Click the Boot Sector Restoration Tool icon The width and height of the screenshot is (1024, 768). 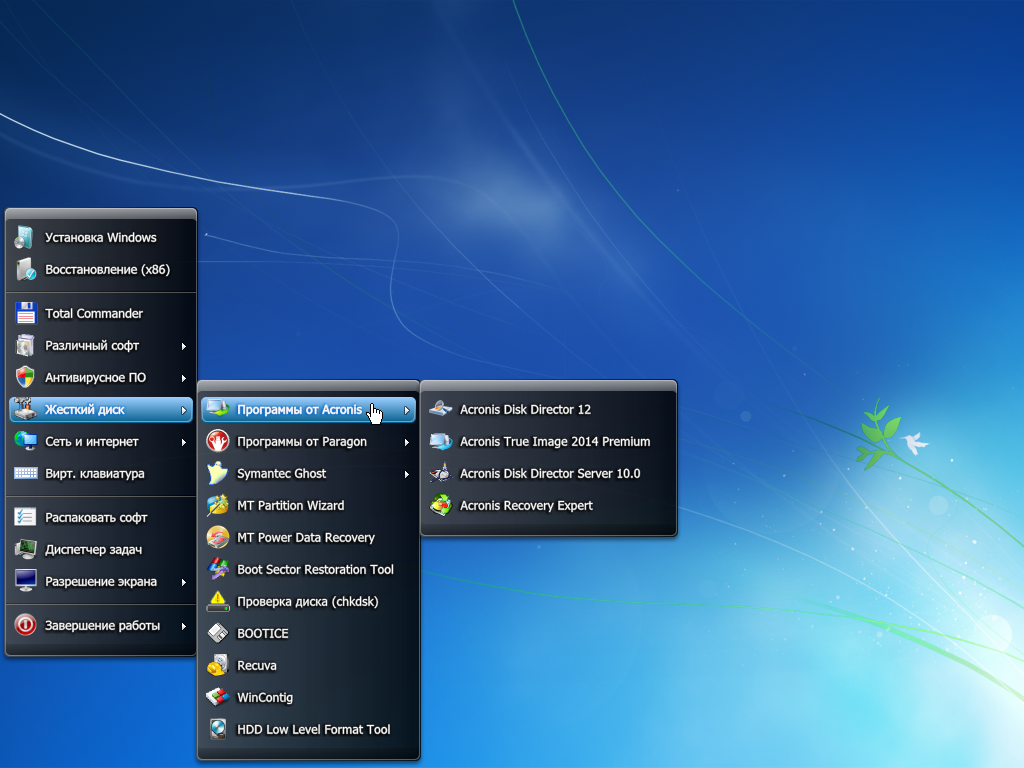(217, 569)
